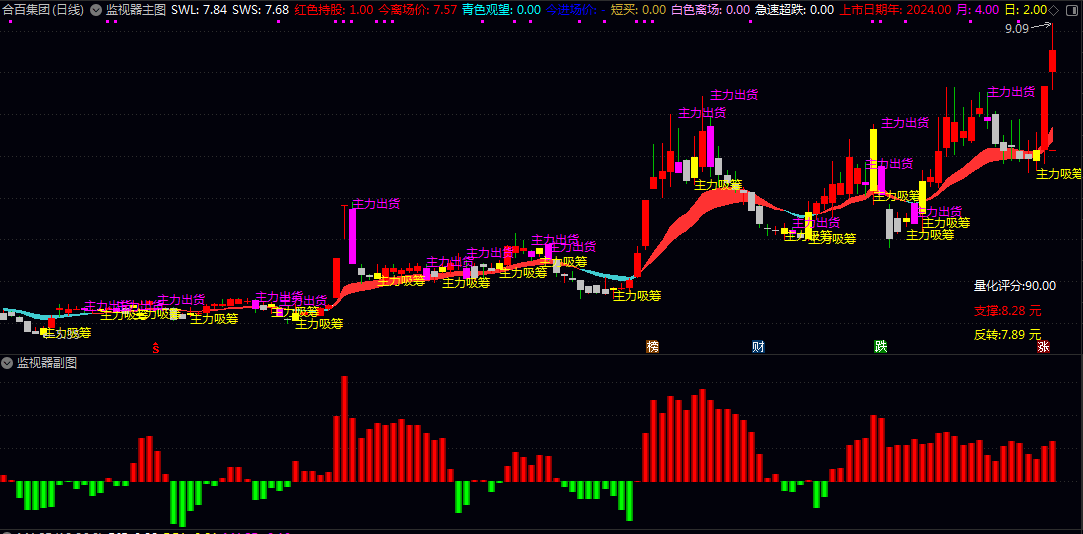
Task: Open the 跌 marker below the chart
Action: click(x=880, y=346)
